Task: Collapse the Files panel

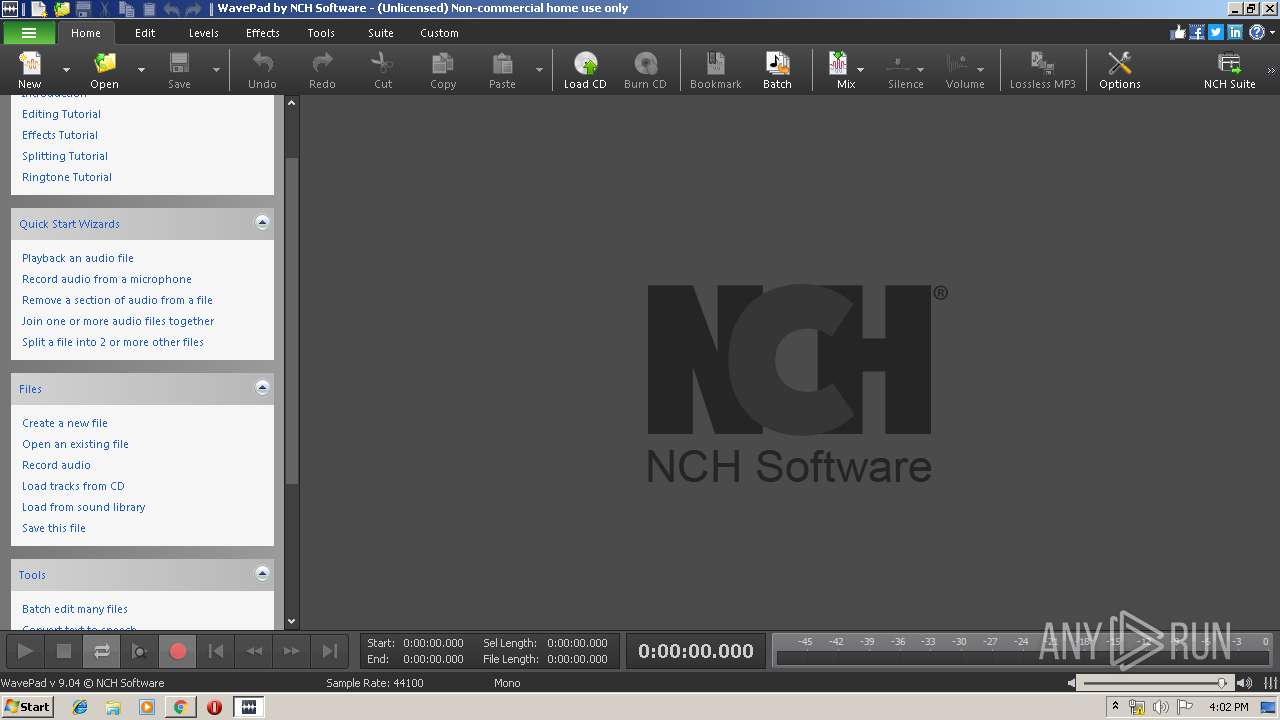Action: [x=262, y=388]
